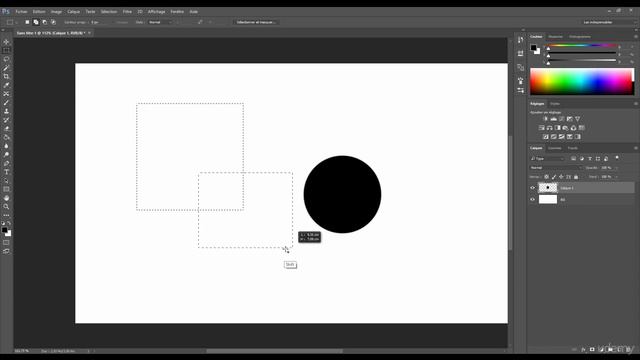Open the Opacity value dropdown
The image size is (640, 360).
click(616, 168)
